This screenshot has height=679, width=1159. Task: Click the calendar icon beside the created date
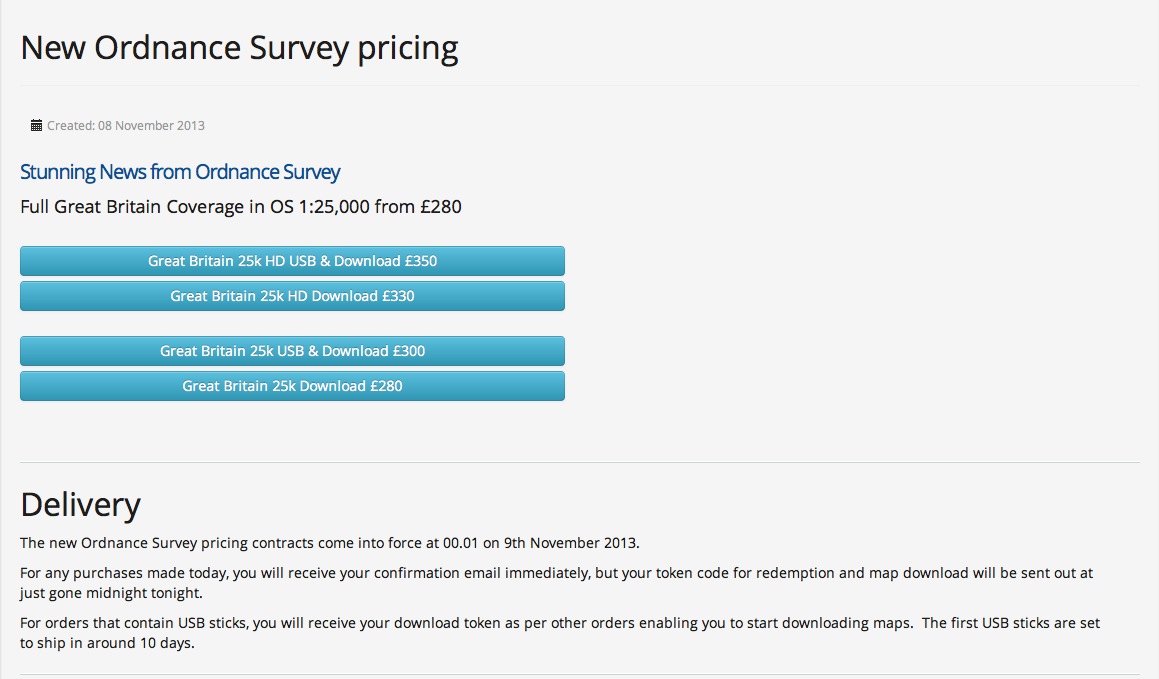coord(37,126)
